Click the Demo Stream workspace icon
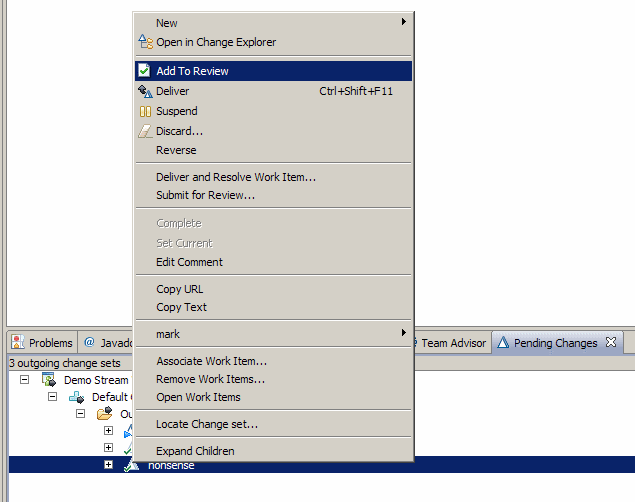 coord(49,379)
